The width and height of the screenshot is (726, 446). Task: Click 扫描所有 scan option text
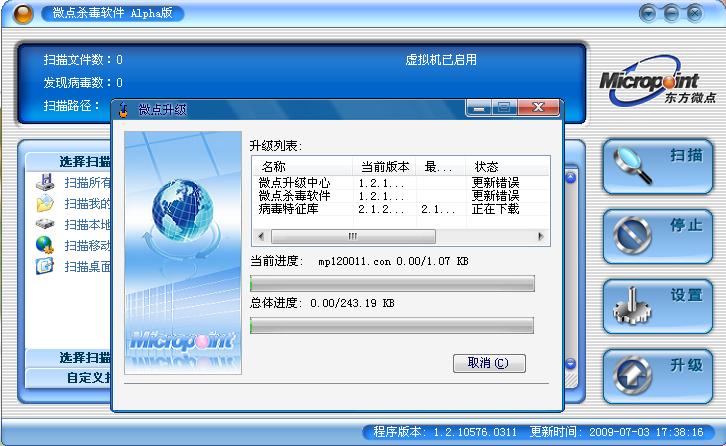pos(88,183)
